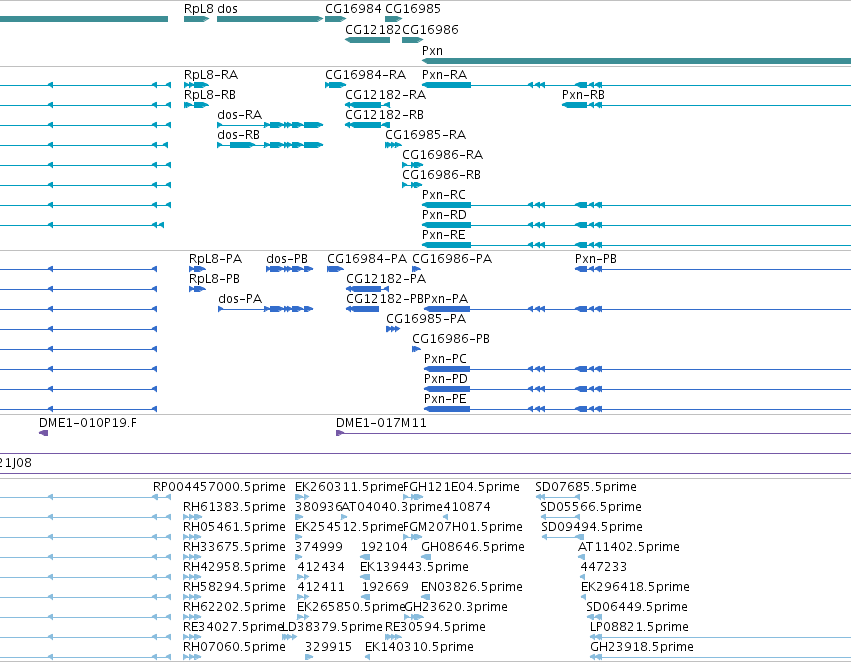Screen dimensions: 851x662
Task: Click EST AT11402.5prime label
Action: [629, 547]
